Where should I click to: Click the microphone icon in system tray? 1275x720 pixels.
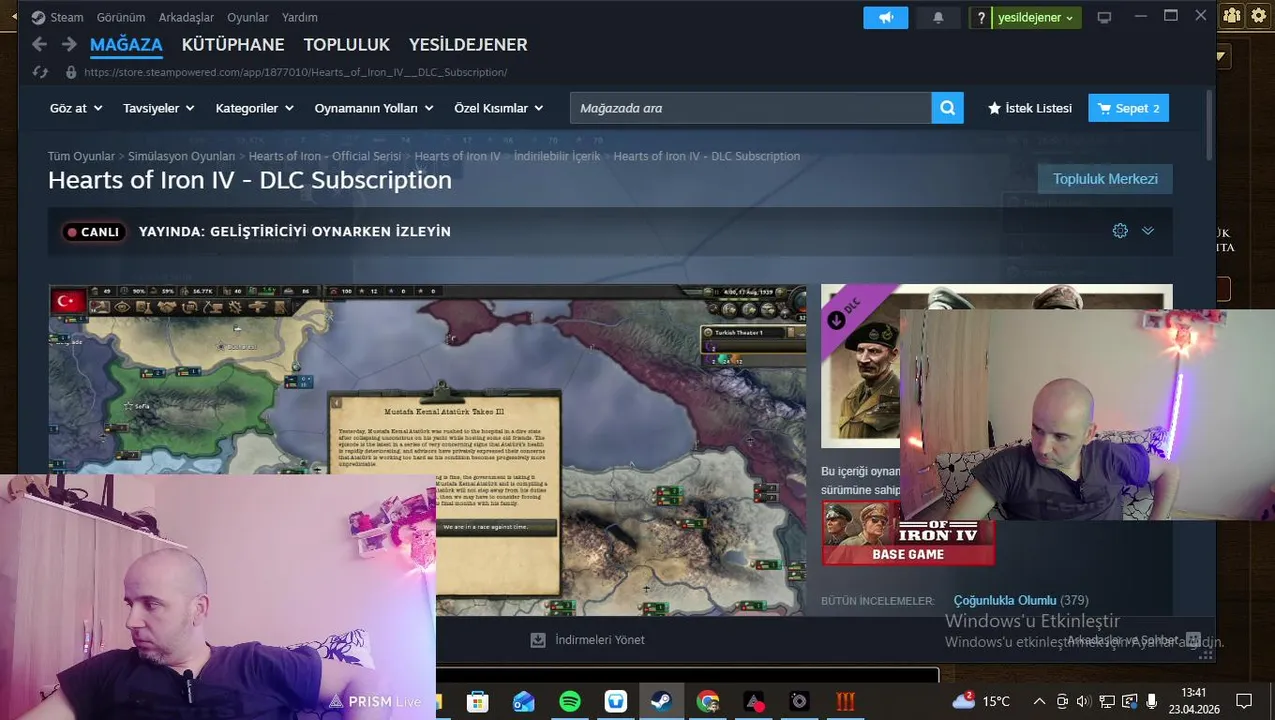[x=1152, y=701]
